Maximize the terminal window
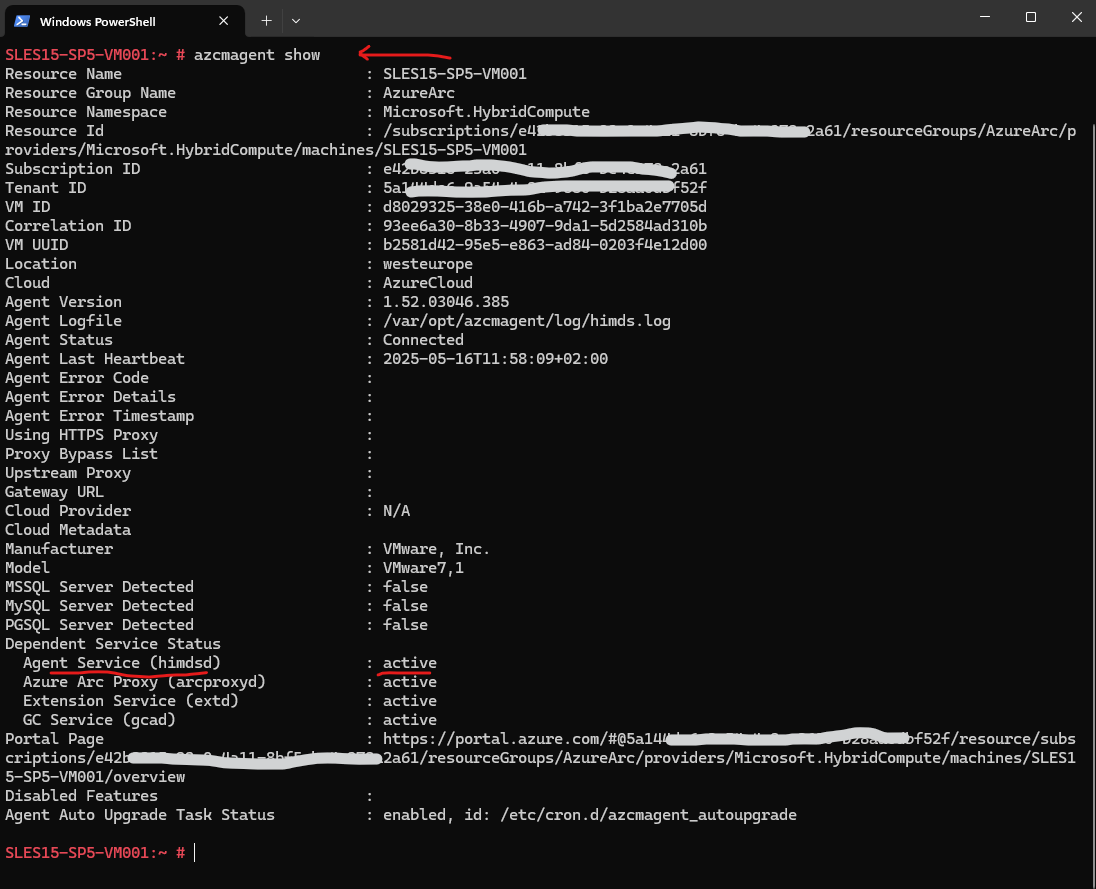This screenshot has width=1096, height=889. point(1030,17)
